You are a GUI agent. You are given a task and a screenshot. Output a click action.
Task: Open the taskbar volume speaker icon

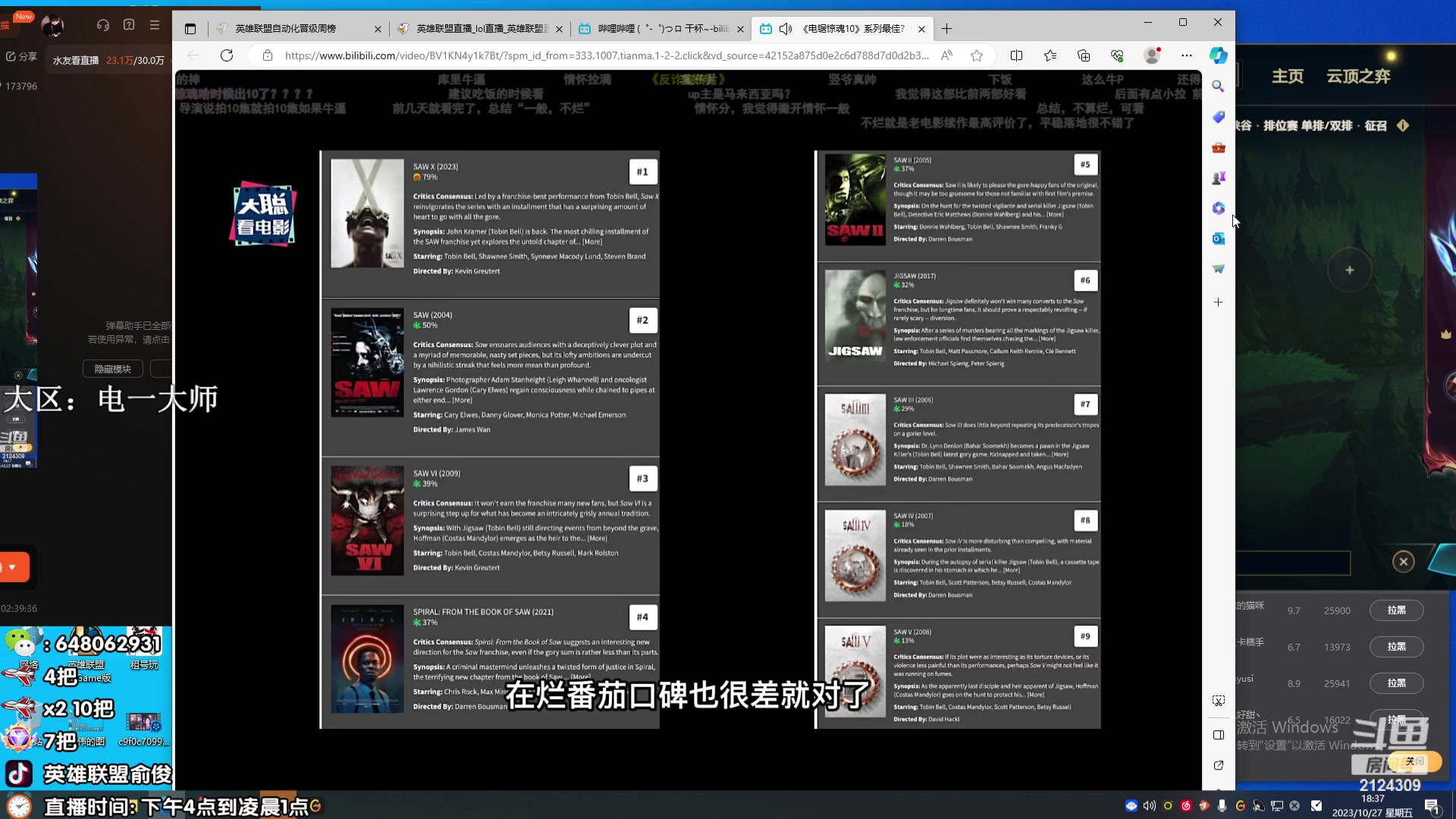pos(1150,805)
